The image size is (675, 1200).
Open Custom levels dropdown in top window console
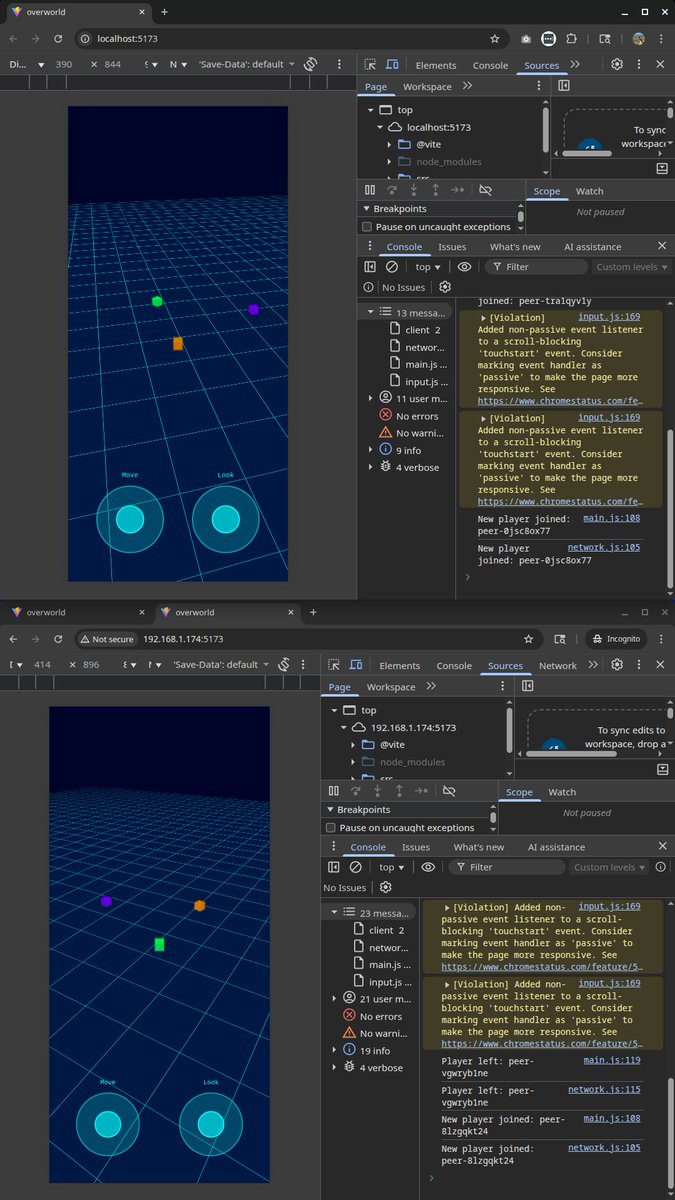[x=632, y=267]
